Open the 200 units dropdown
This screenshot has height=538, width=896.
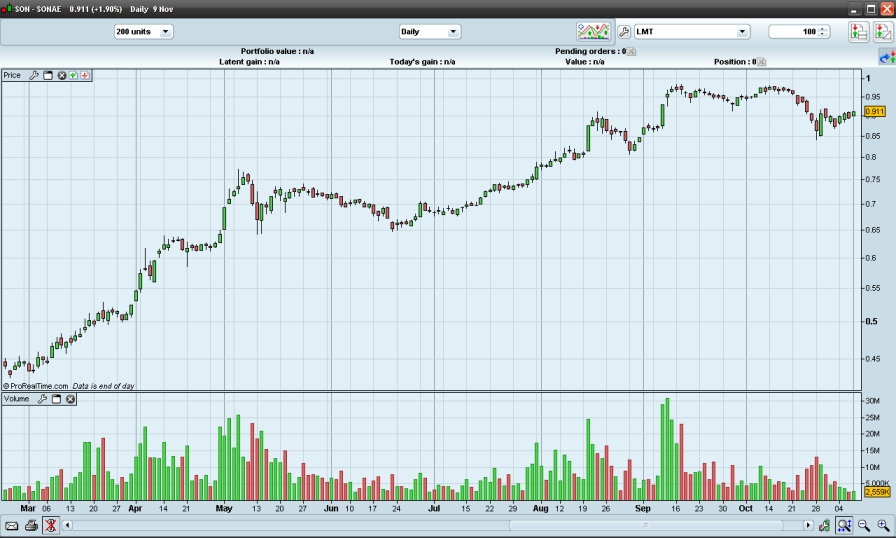tap(143, 32)
